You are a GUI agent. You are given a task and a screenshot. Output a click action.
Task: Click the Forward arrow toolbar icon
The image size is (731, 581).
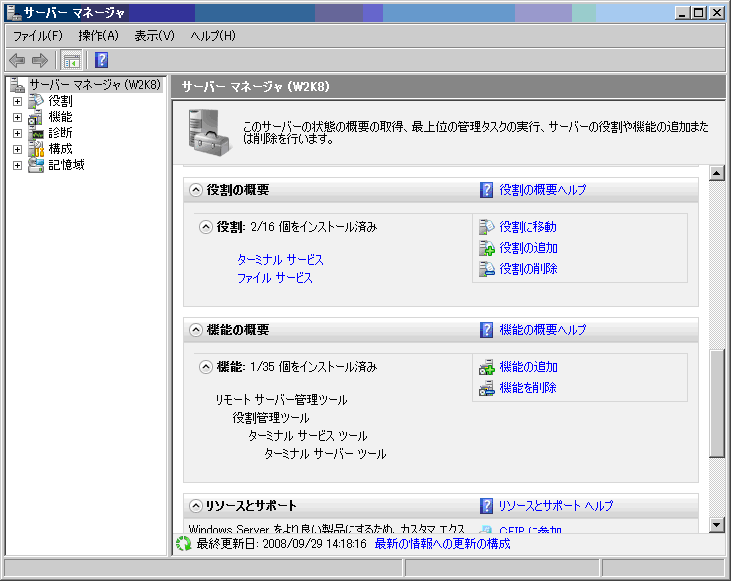point(40,60)
